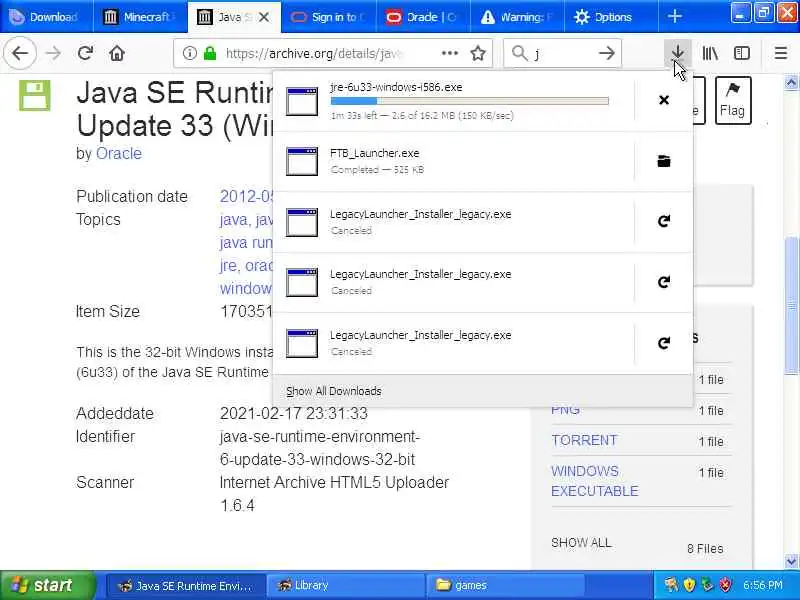Click SHOW ALL files link

pos(581,543)
